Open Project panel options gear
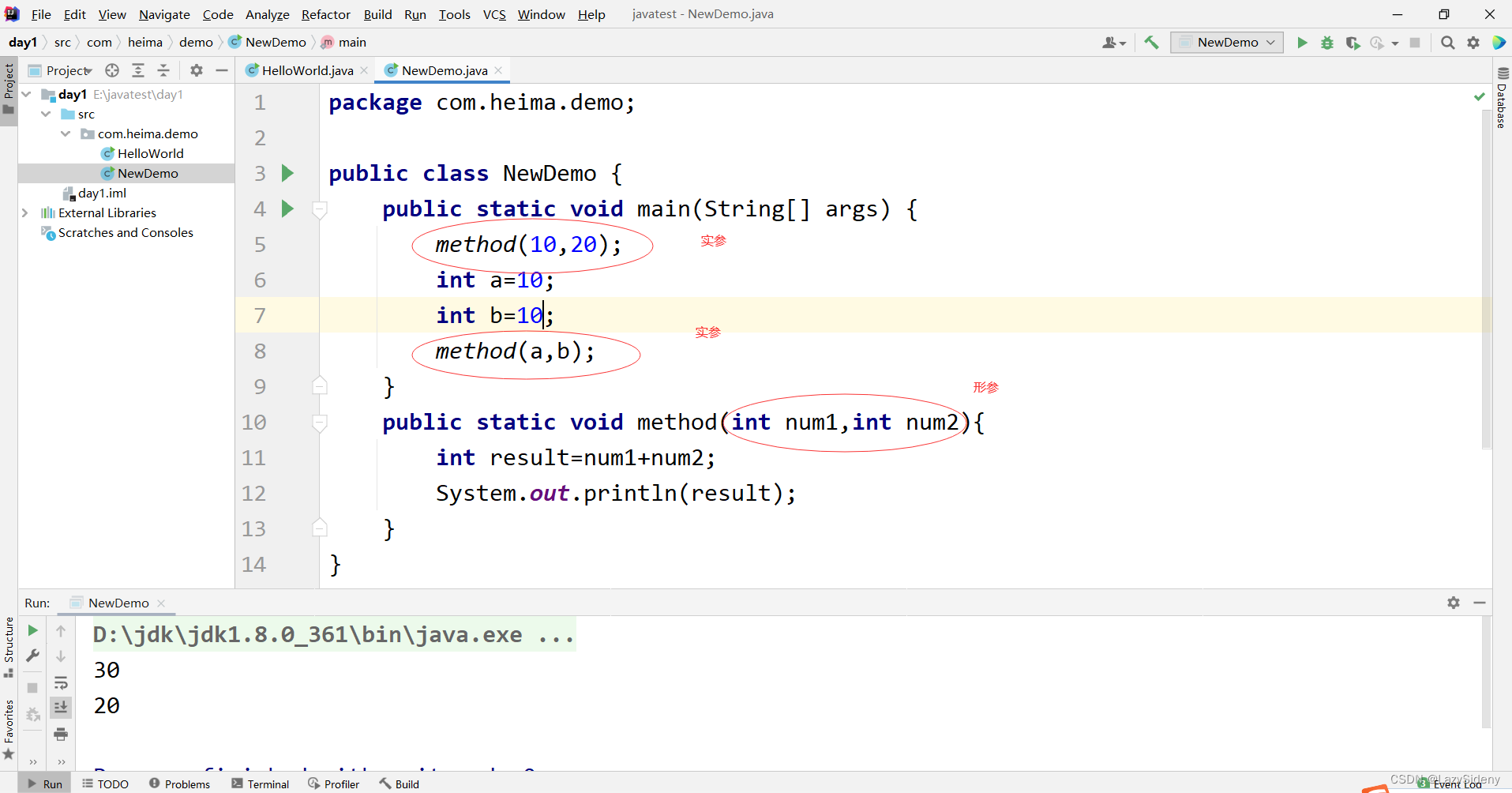1512x793 pixels. click(x=197, y=70)
